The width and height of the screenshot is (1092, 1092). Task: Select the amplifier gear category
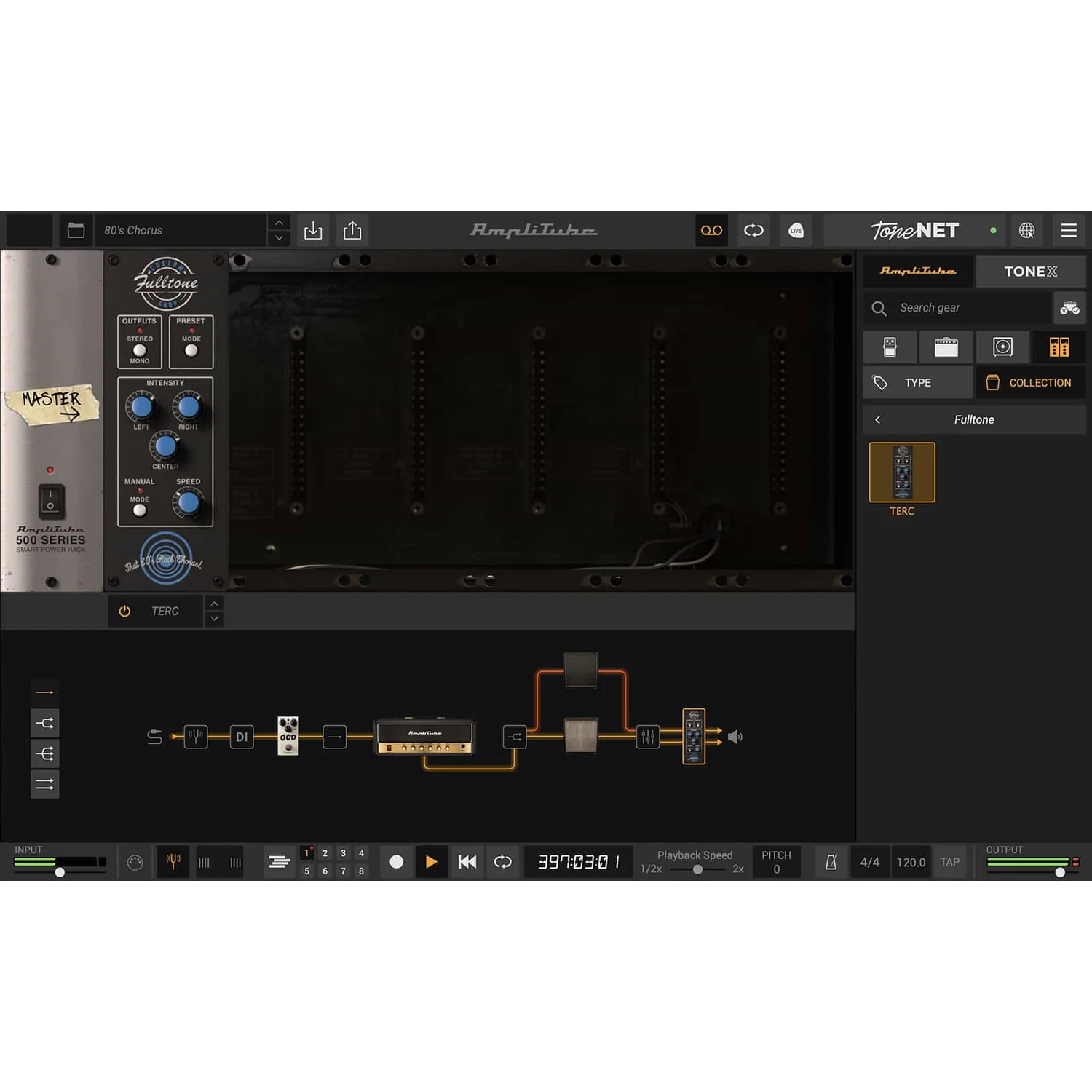[946, 347]
